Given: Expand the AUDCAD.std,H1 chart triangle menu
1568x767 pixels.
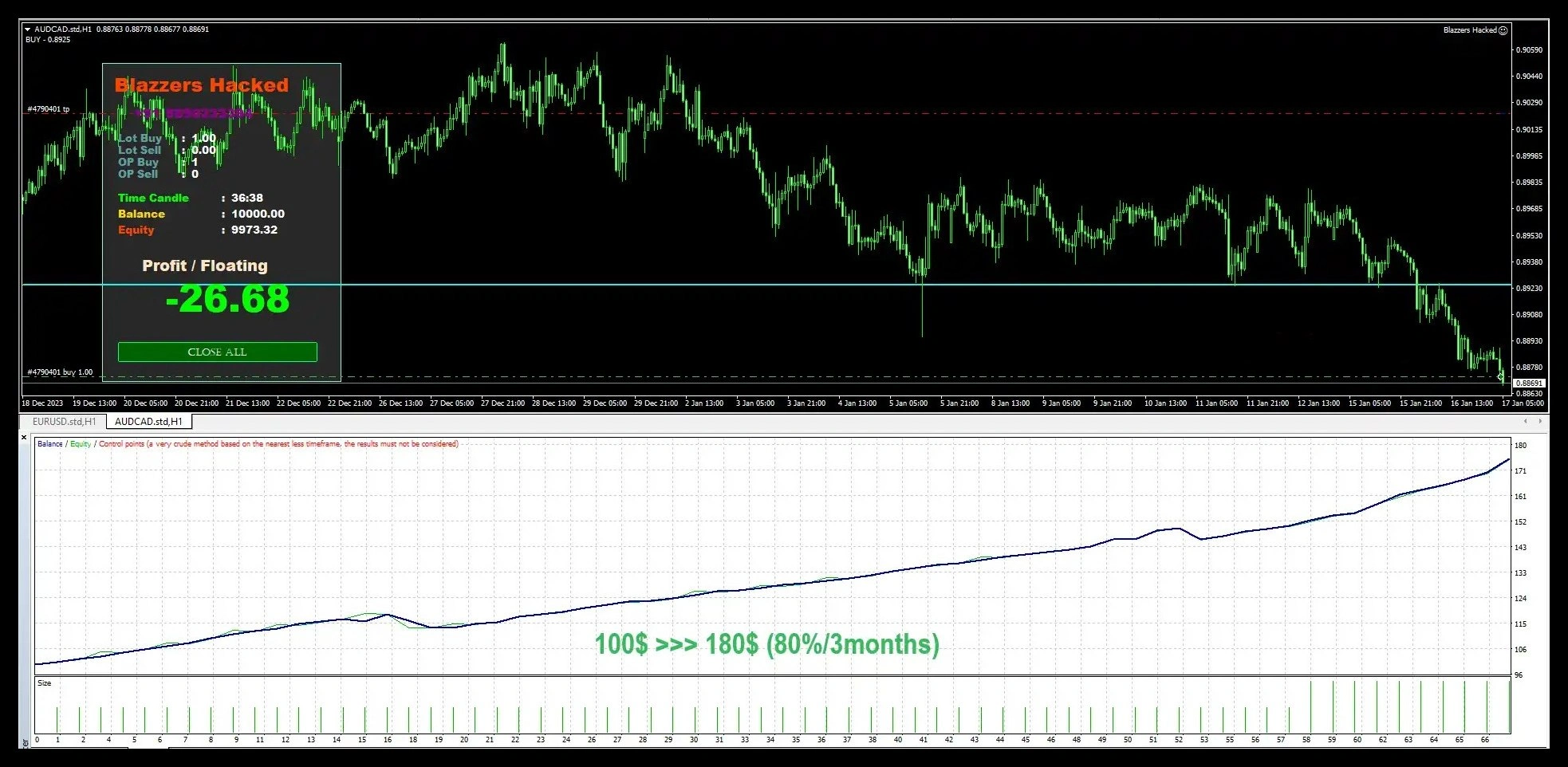Looking at the screenshot, I should [x=28, y=29].
